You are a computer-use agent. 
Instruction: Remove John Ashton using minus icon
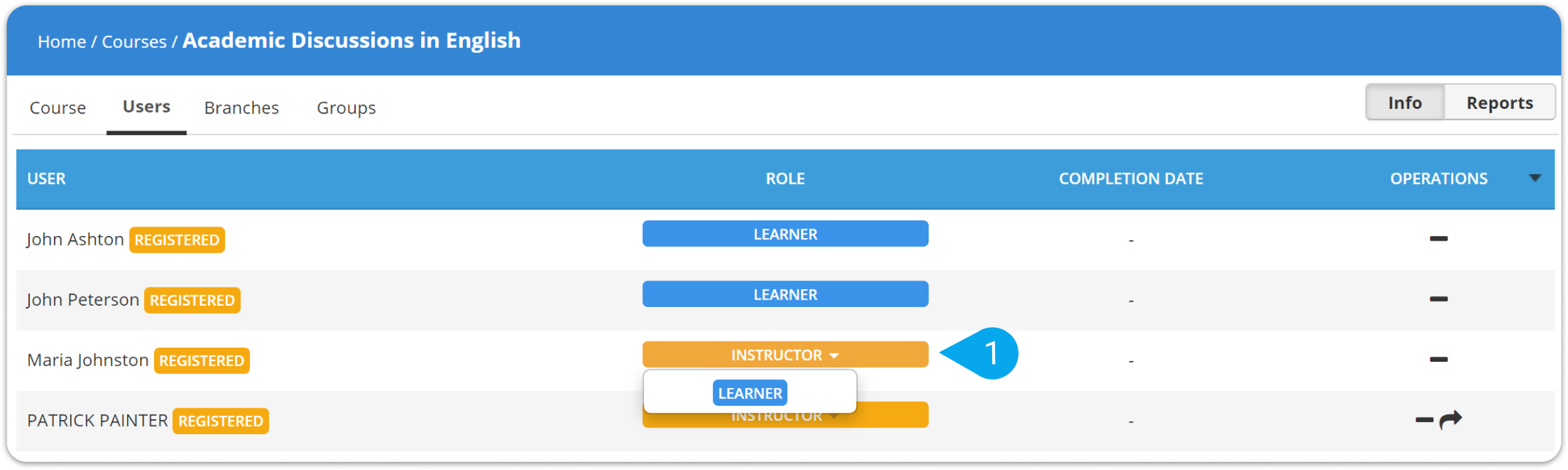click(1438, 239)
